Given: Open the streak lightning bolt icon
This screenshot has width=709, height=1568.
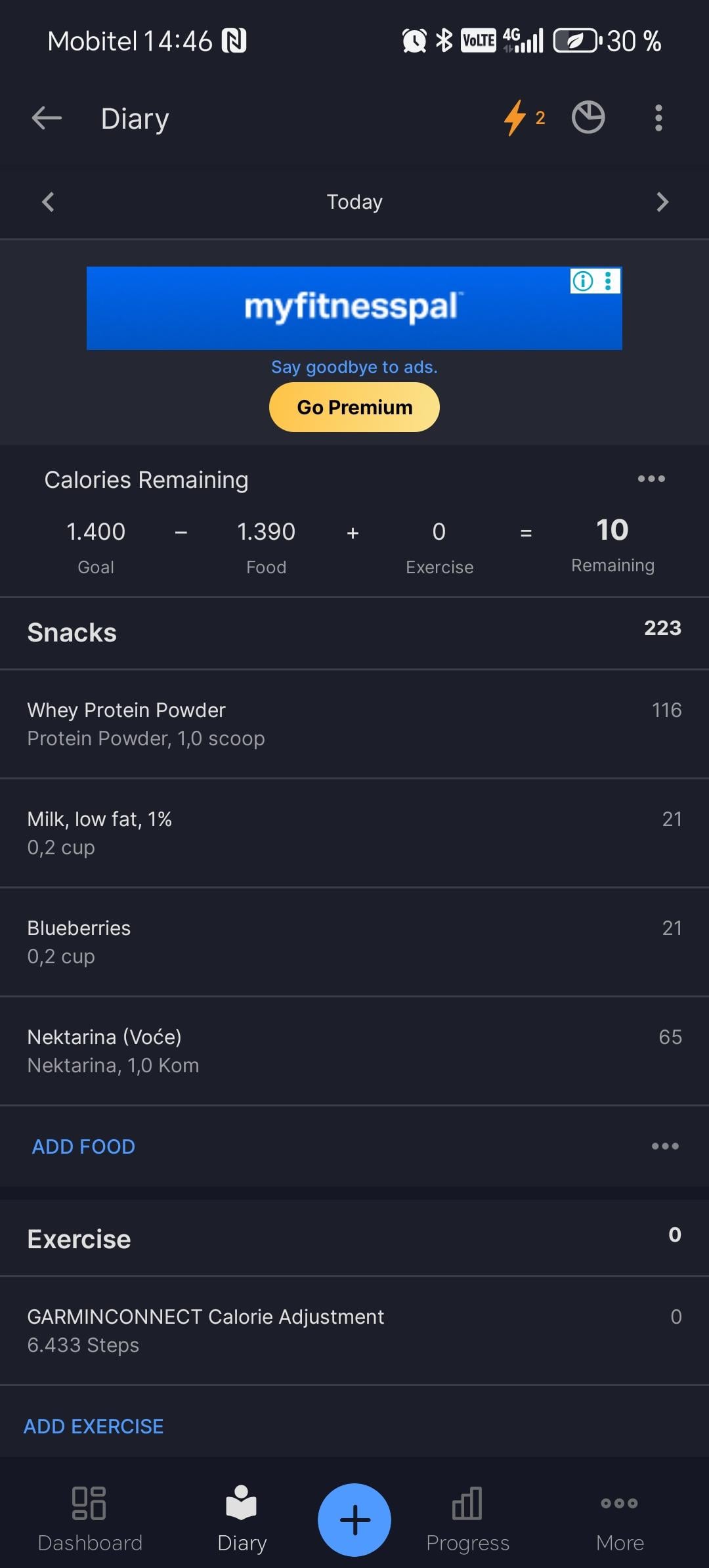Looking at the screenshot, I should tap(516, 118).
